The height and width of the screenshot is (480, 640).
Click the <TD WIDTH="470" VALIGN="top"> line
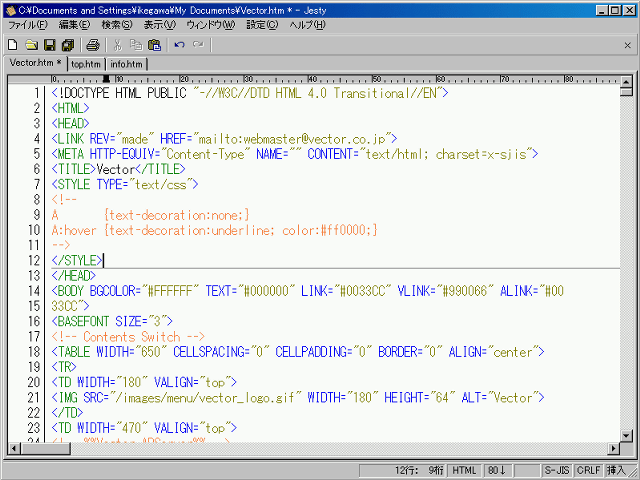(144, 428)
